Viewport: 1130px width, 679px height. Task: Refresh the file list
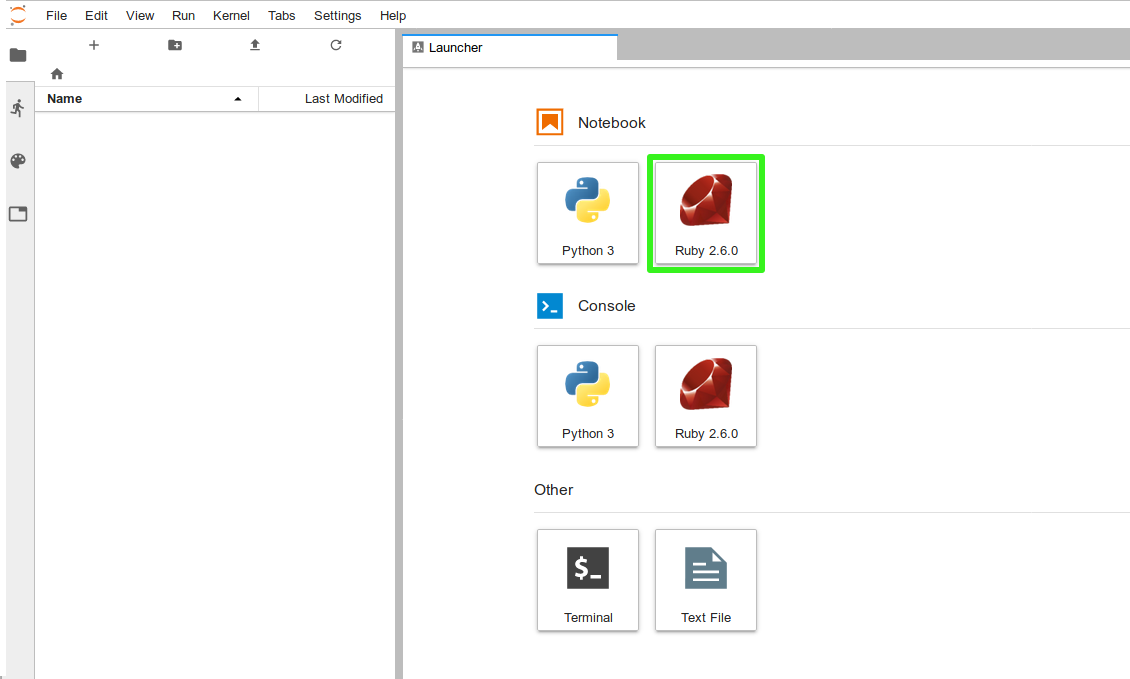[336, 45]
